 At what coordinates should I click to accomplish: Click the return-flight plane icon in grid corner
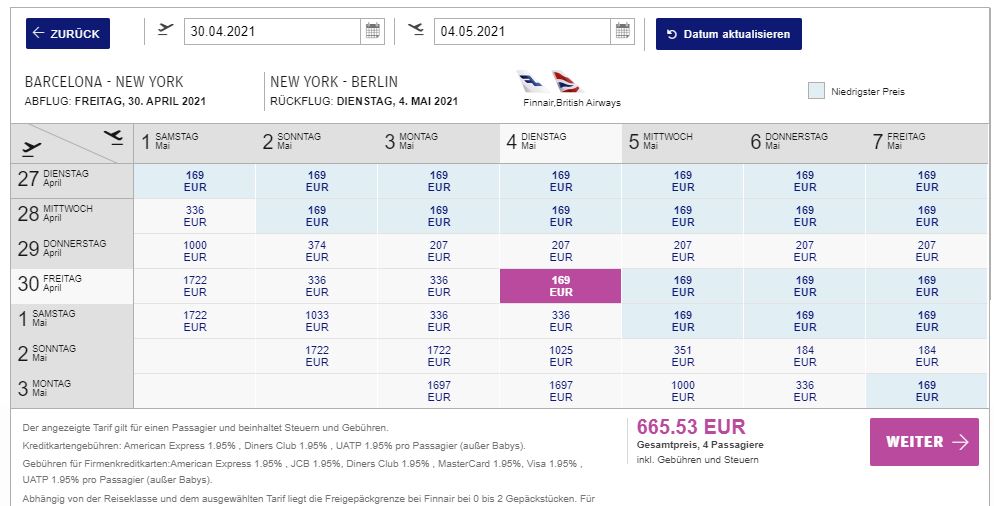(113, 136)
